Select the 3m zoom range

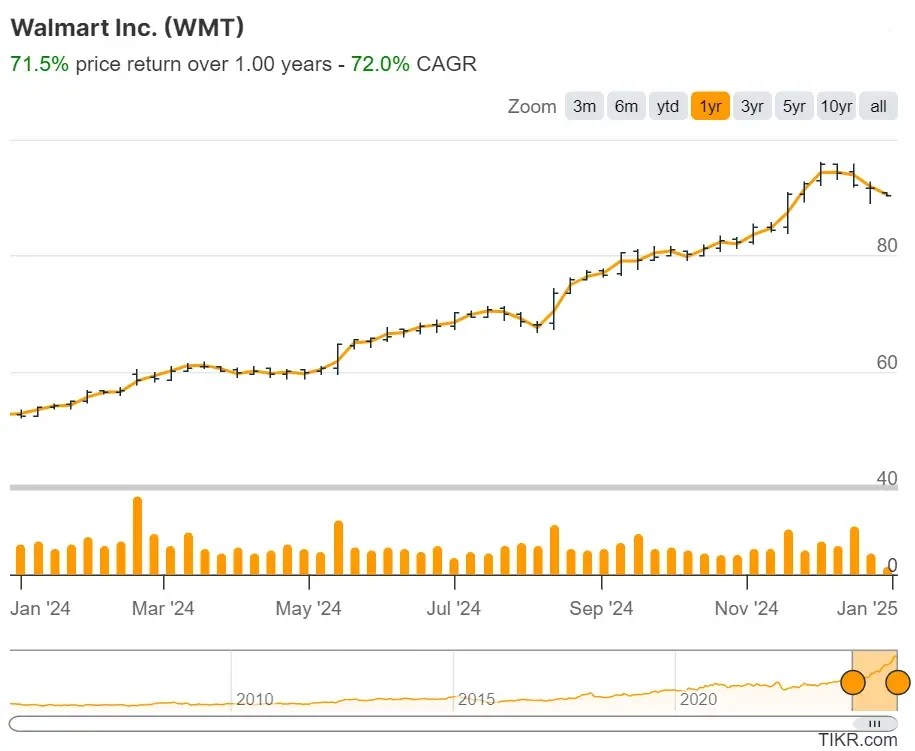pos(584,105)
